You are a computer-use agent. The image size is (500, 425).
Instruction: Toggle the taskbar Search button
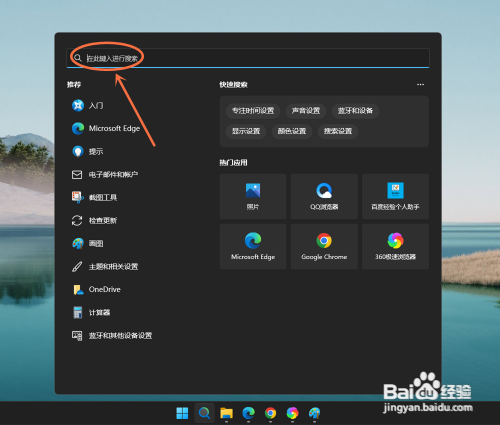click(x=204, y=413)
